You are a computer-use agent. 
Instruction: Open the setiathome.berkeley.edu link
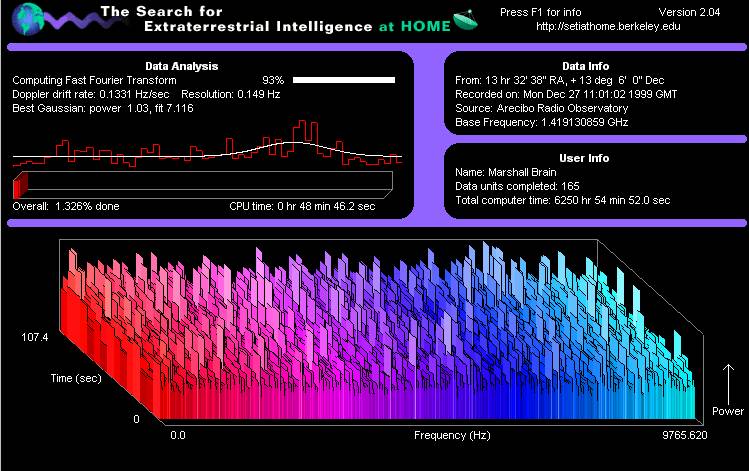pos(608,26)
